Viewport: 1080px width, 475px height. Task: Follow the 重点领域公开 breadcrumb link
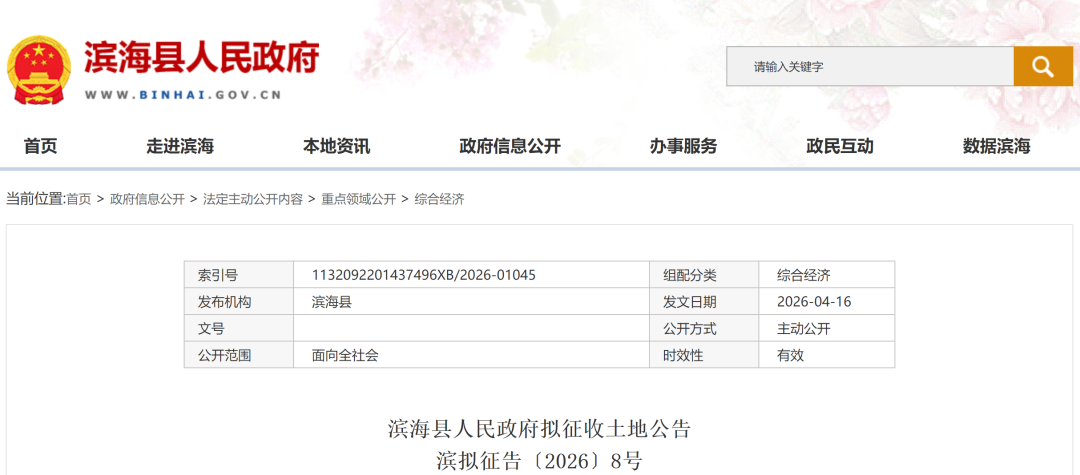pyautogui.click(x=358, y=199)
